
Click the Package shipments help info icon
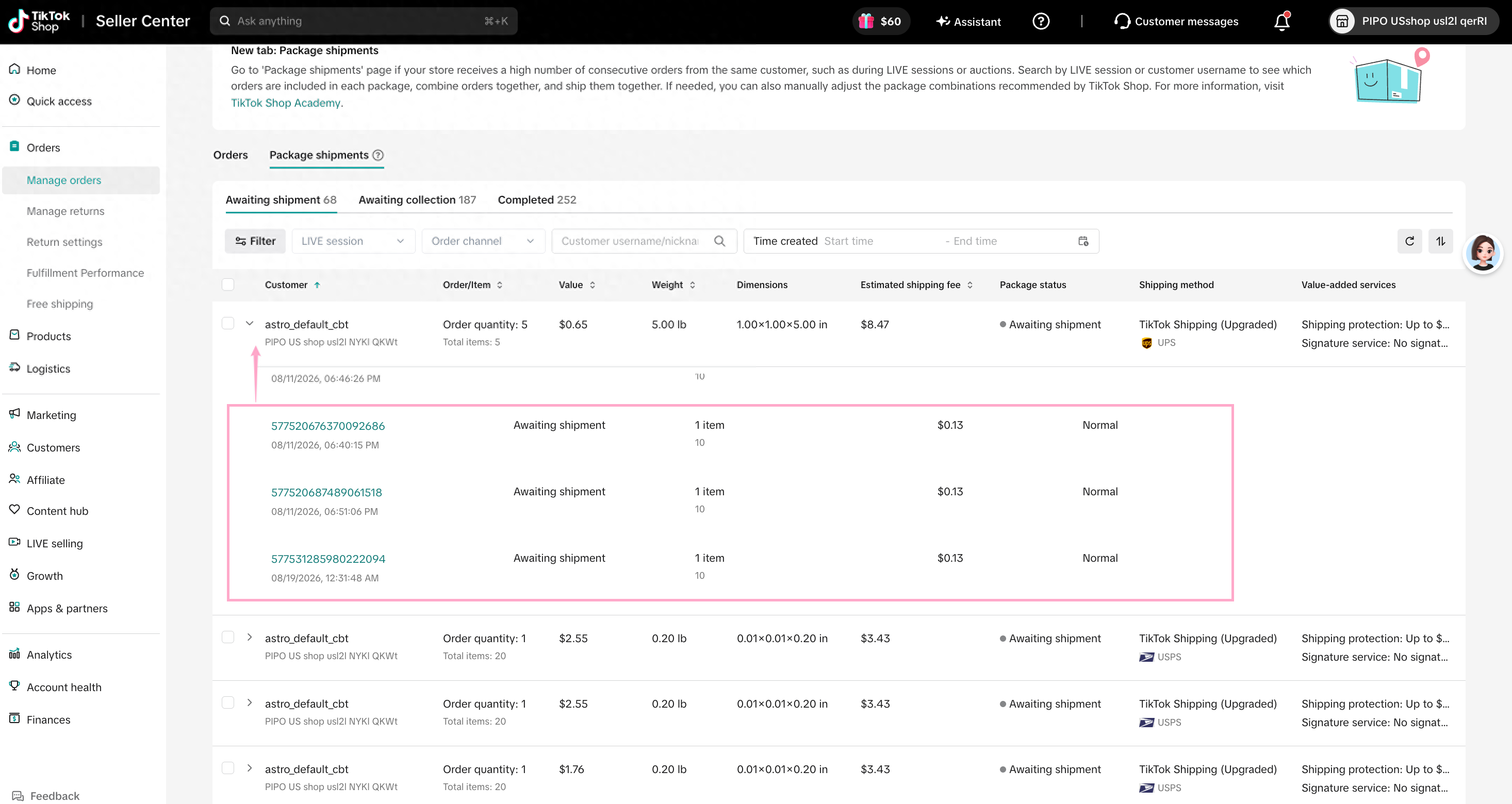[378, 155]
